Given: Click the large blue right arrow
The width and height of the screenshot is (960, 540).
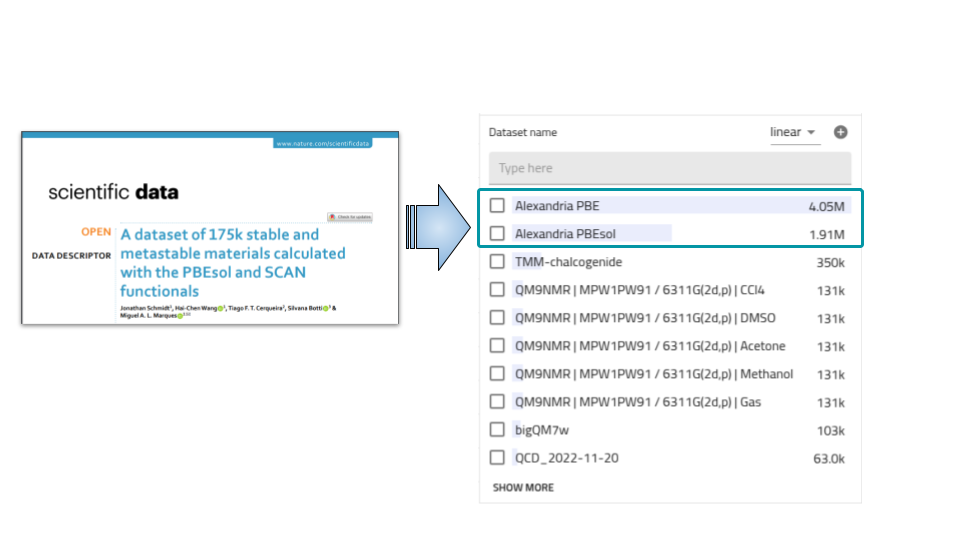Looking at the screenshot, I should pos(438,227).
